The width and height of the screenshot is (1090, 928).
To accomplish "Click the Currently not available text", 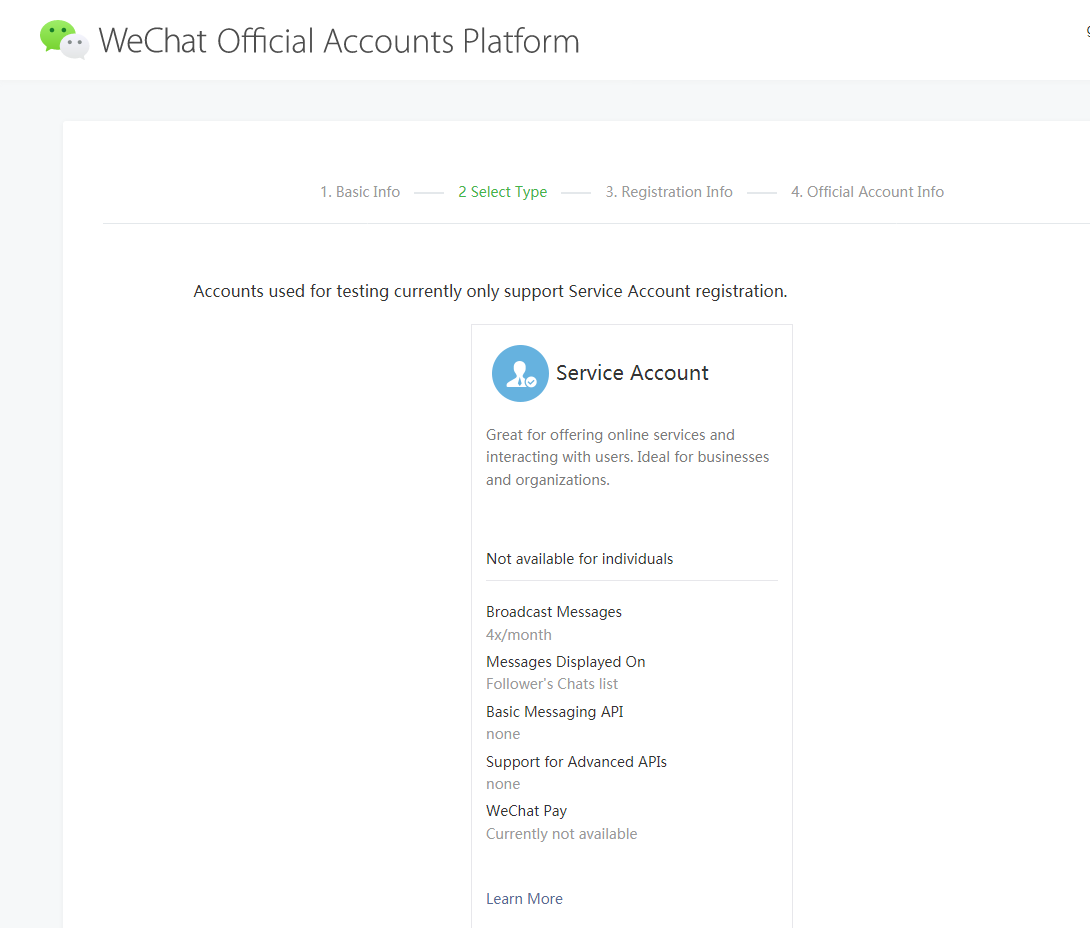I will 561,834.
